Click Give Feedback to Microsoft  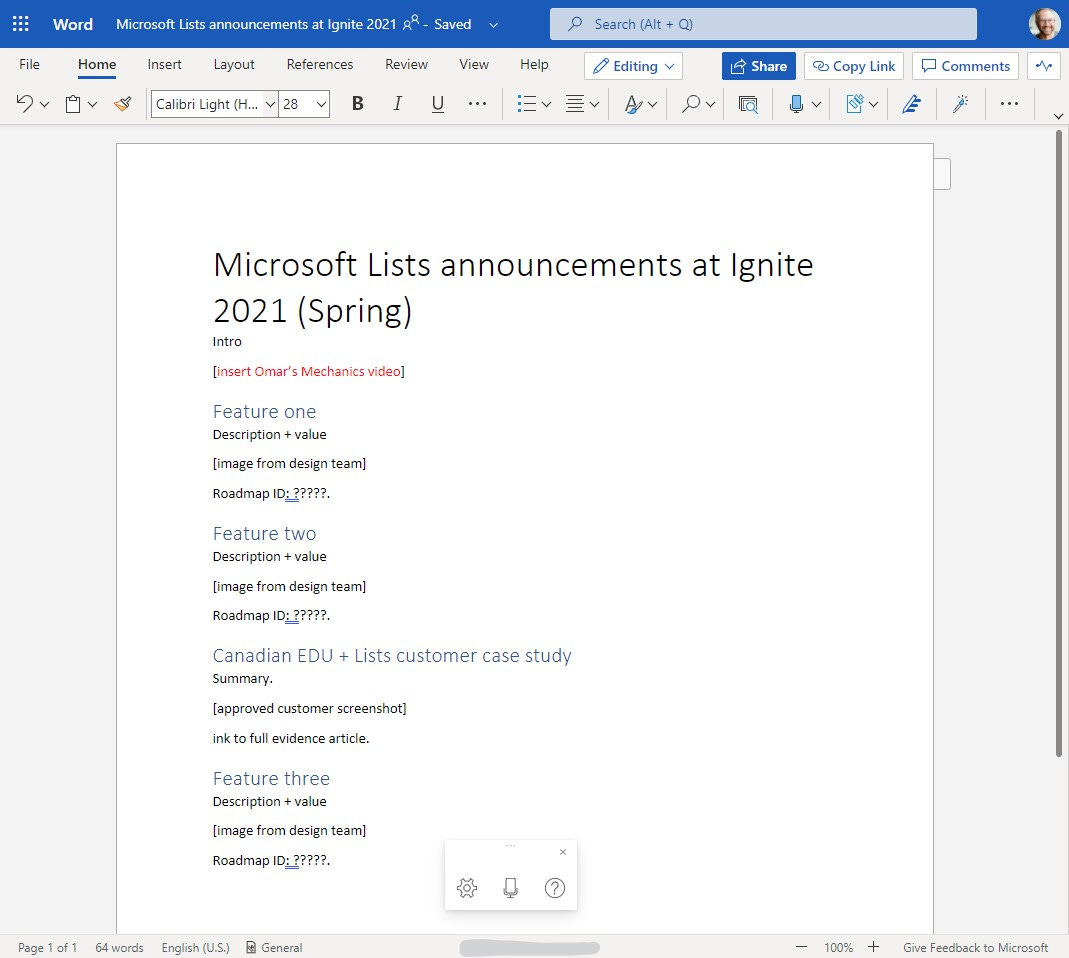click(x=975, y=947)
